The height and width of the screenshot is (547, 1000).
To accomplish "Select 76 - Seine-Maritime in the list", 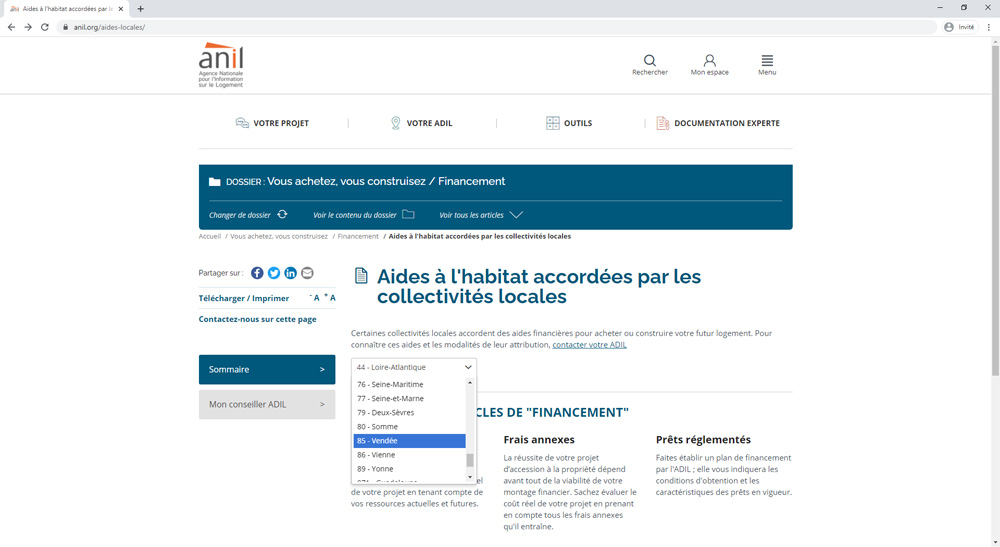I will (409, 384).
